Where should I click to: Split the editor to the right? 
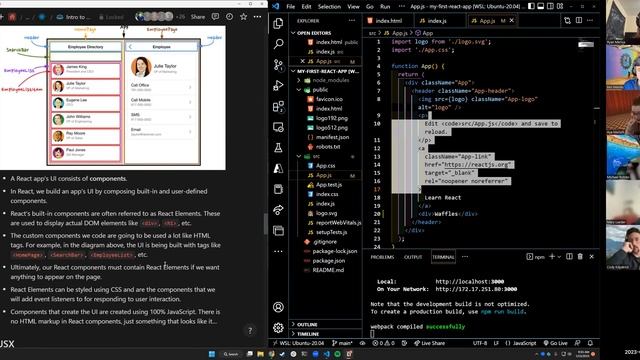click(579, 20)
